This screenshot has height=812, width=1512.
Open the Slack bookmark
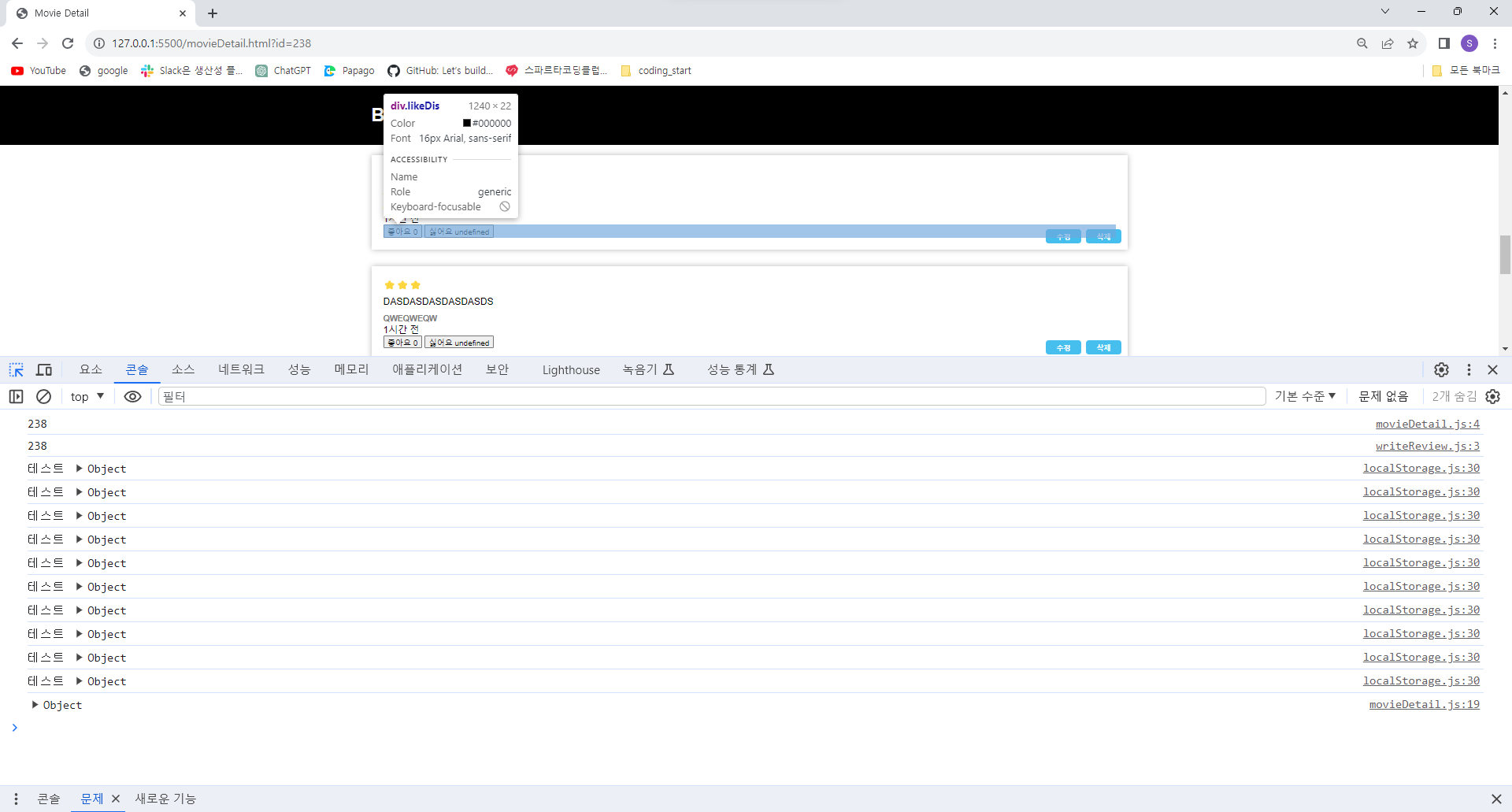pos(191,71)
